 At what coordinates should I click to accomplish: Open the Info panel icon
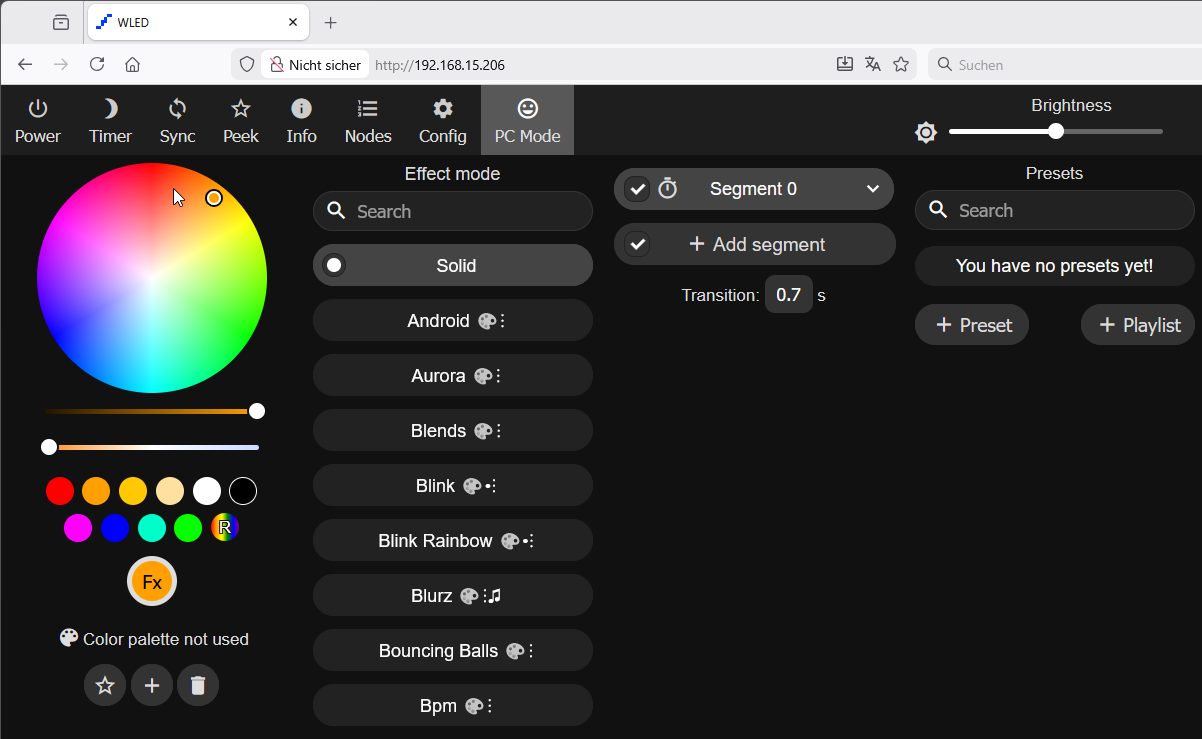click(301, 110)
